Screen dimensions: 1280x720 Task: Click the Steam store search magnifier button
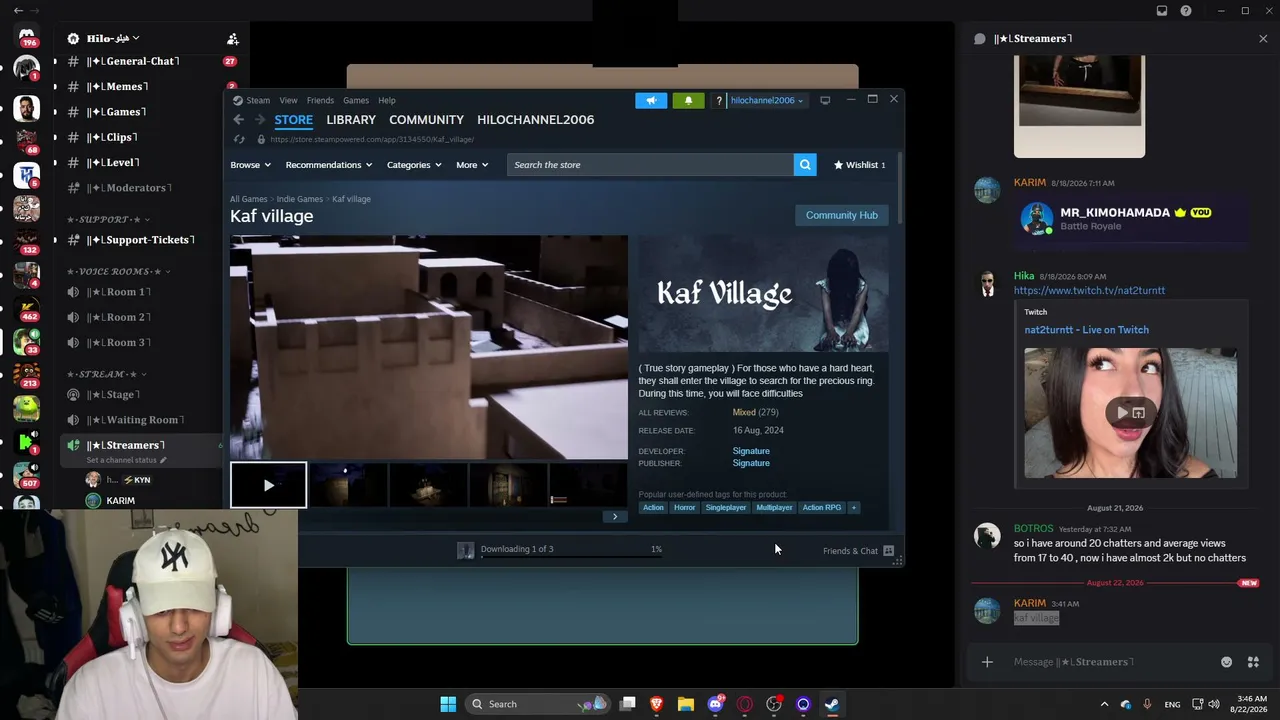(x=805, y=165)
